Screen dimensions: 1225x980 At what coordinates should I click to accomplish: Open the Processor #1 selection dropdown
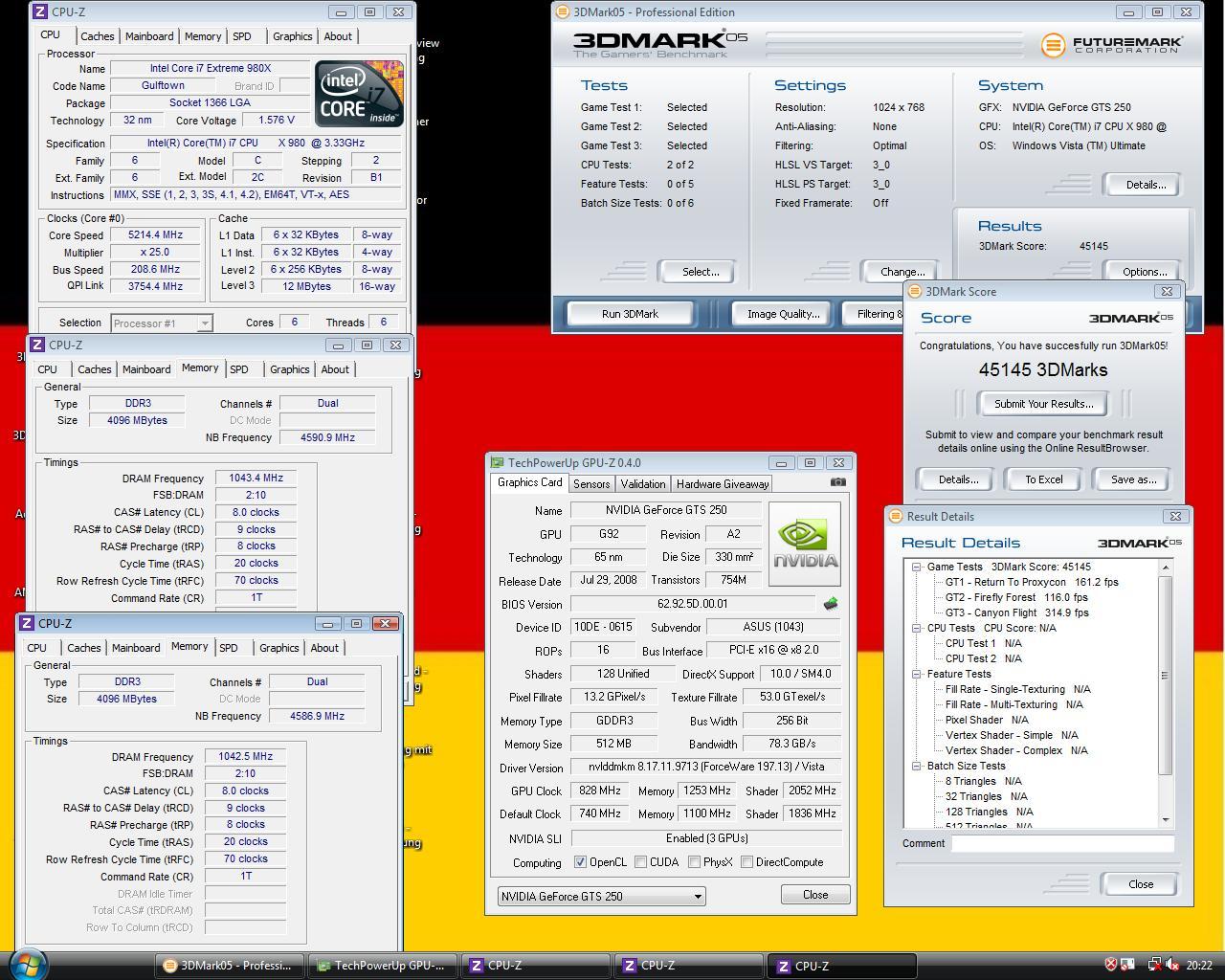coord(162,323)
